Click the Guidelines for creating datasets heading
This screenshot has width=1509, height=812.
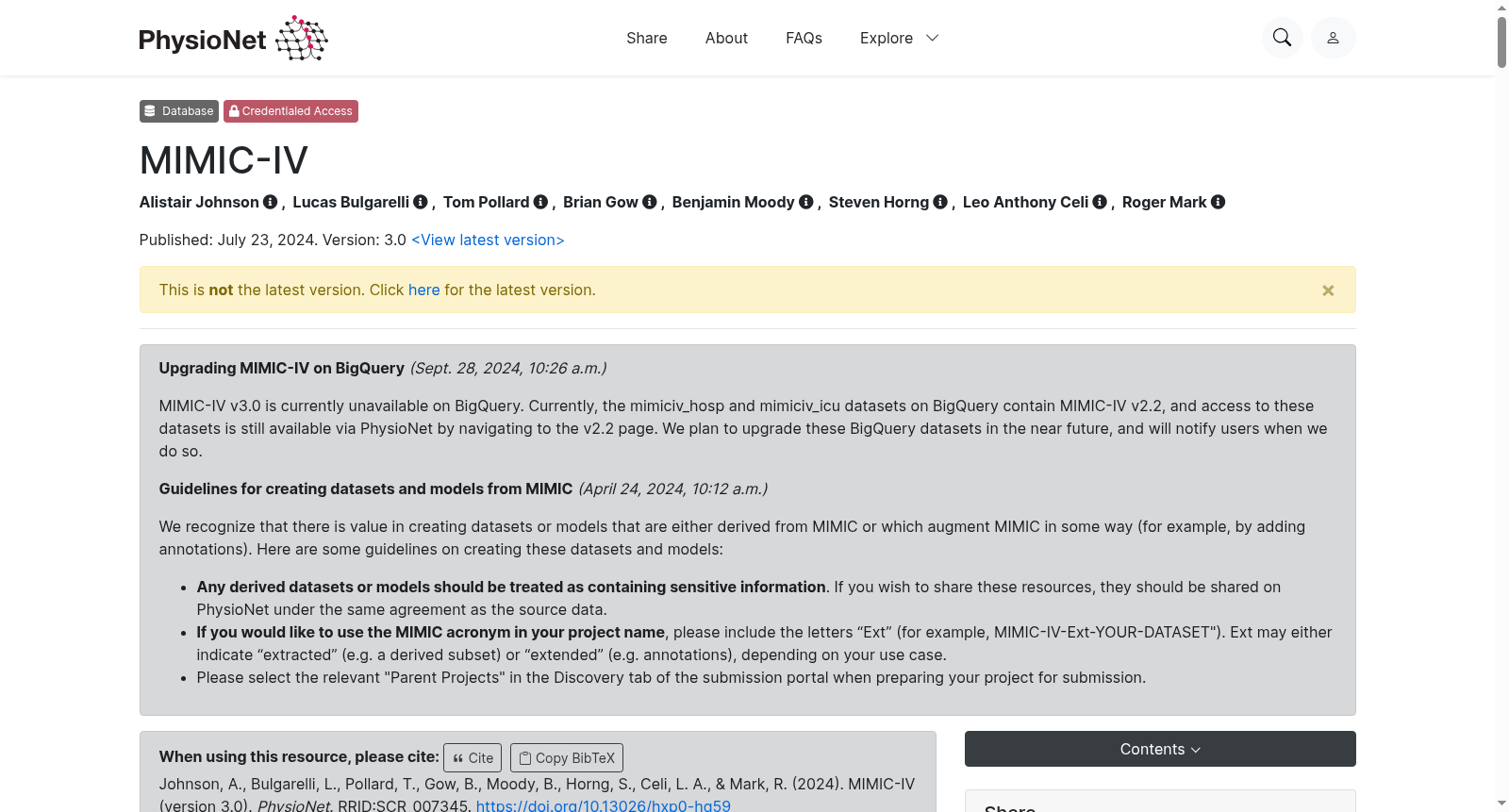[366, 489]
